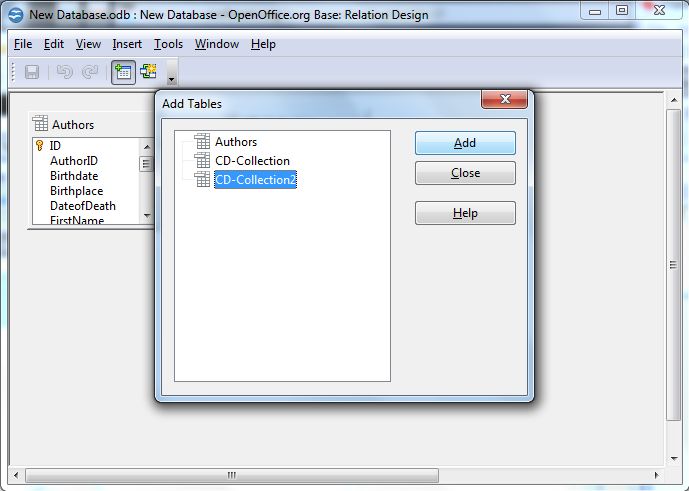Image resolution: width=689 pixels, height=491 pixels.
Task: Click the Save icon in toolbar
Action: (x=32, y=72)
